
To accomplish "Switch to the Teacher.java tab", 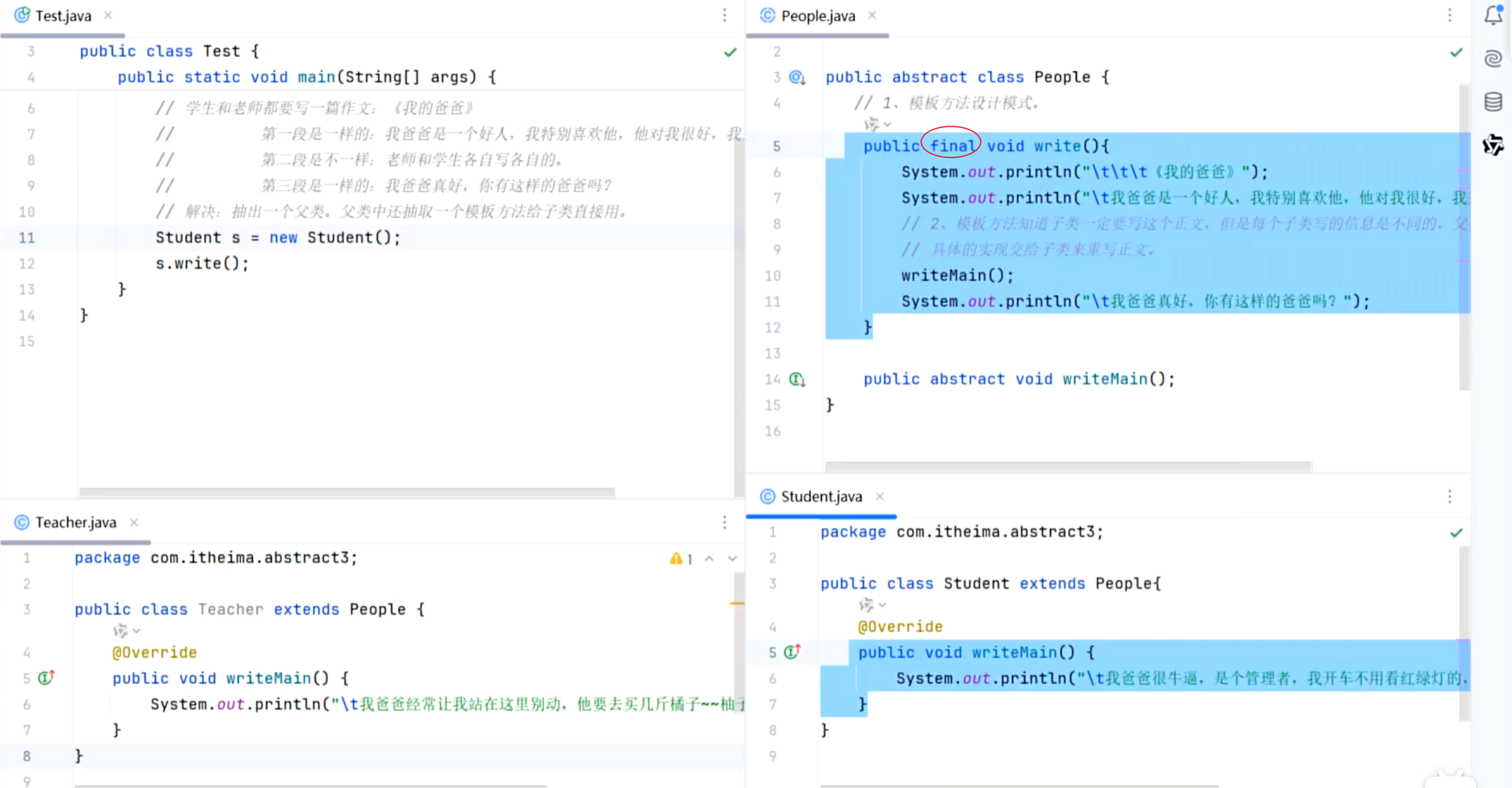I will coord(76,523).
